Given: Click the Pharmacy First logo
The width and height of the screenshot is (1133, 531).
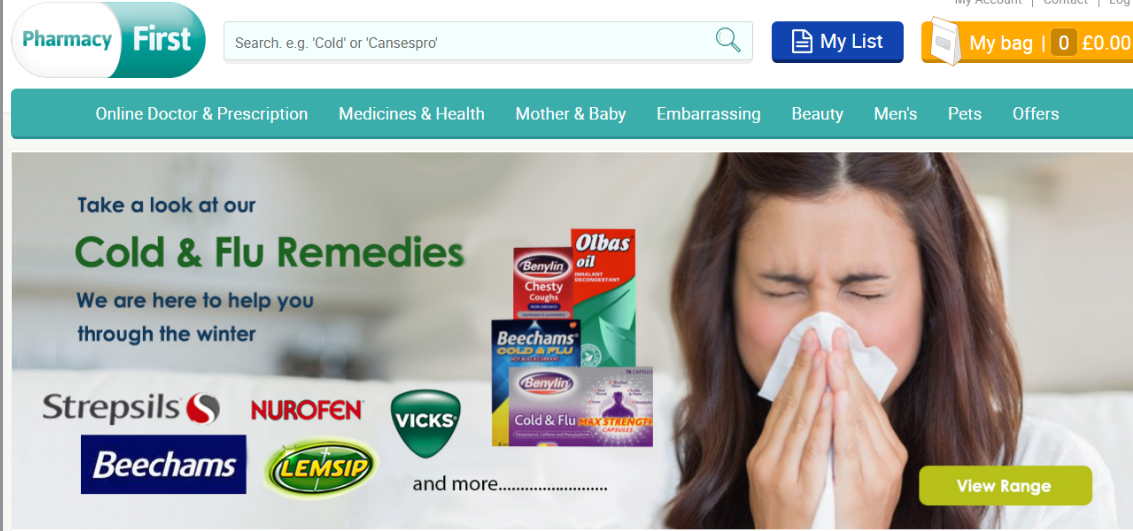Looking at the screenshot, I should pos(108,40).
